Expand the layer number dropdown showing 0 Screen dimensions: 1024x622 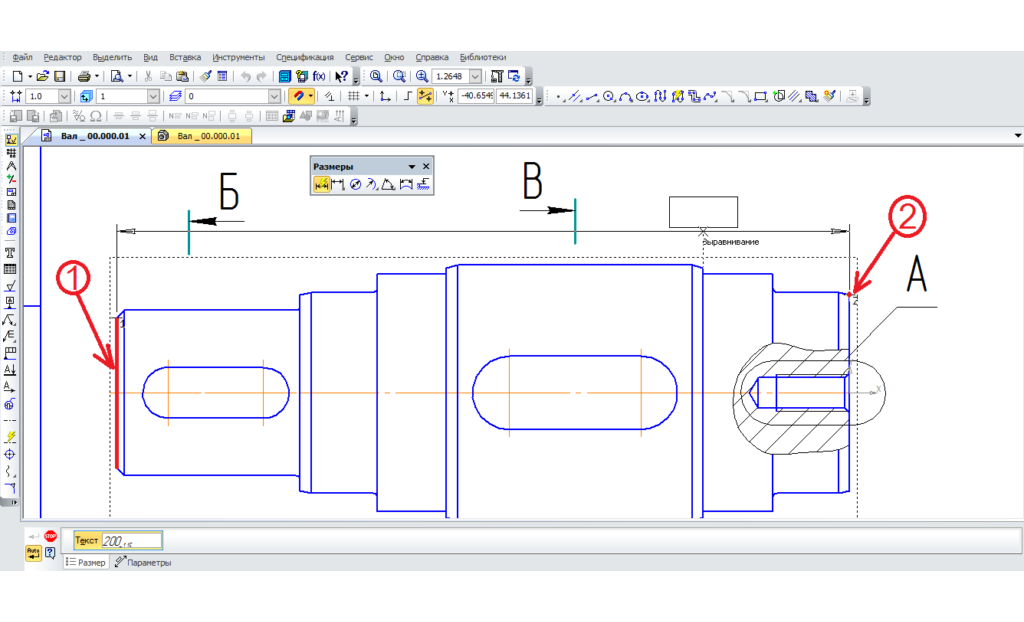pyautogui.click(x=275, y=96)
